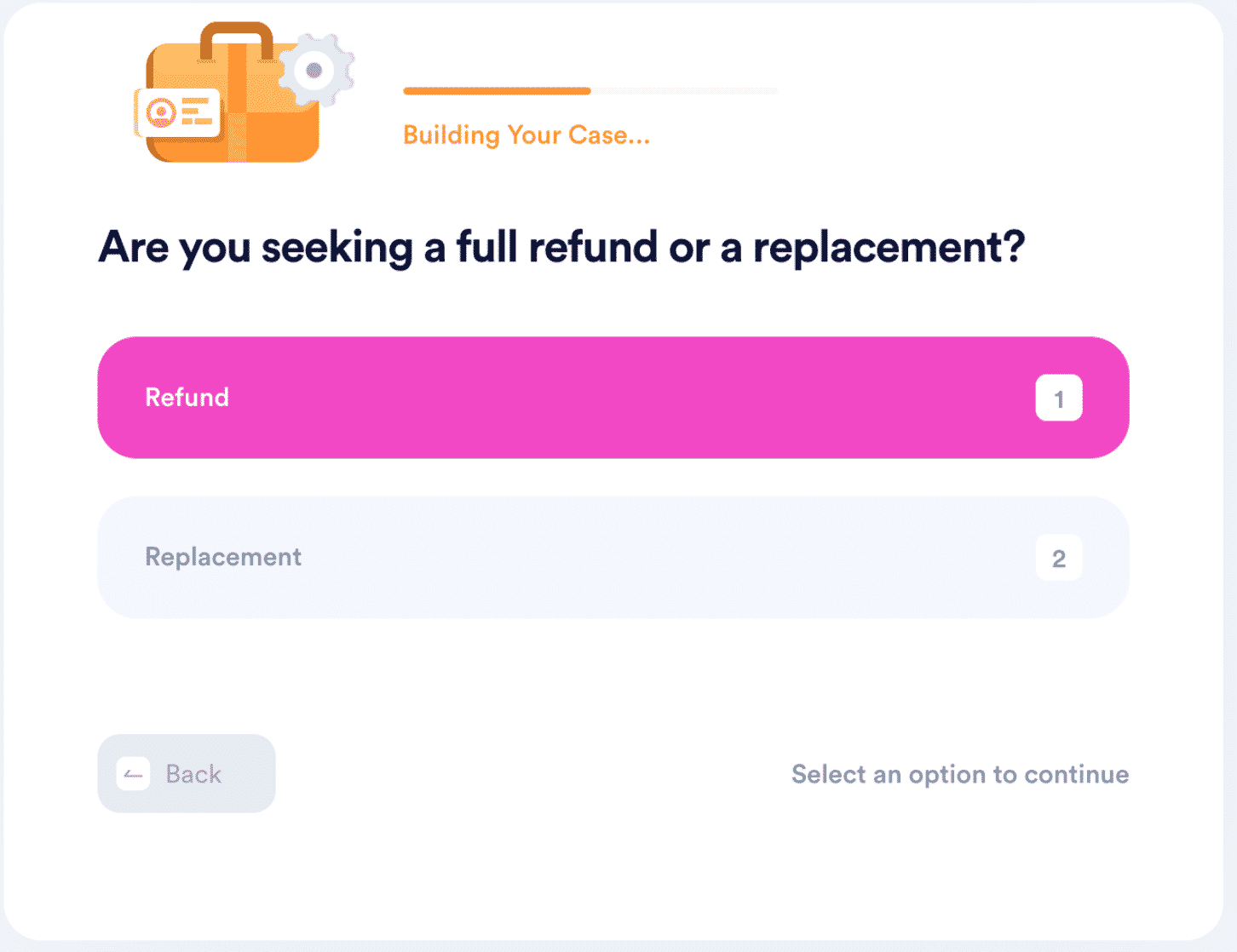Click the ID card badge on briefcase
The image size is (1237, 952).
177,112
